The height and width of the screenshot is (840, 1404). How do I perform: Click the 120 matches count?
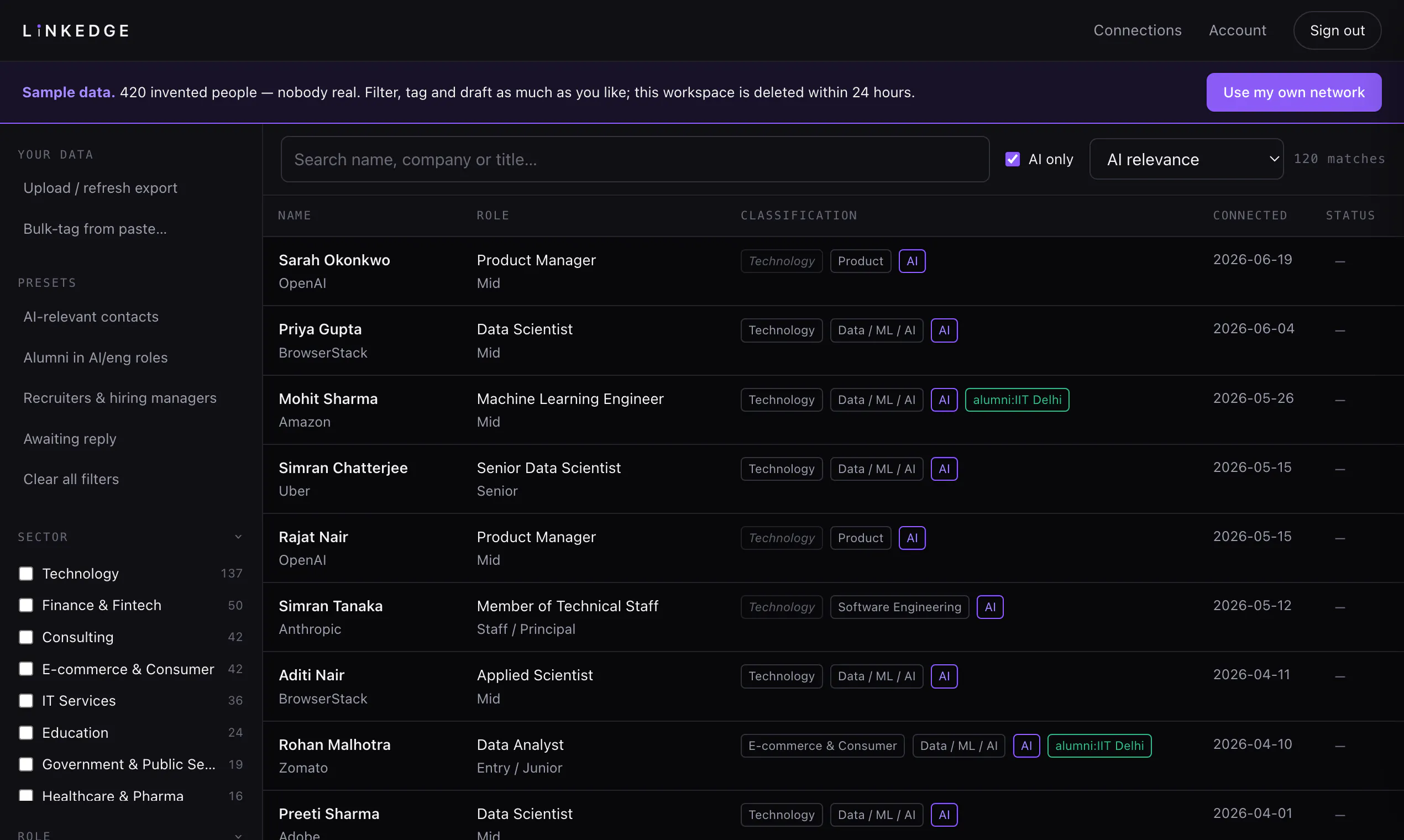tap(1339, 159)
